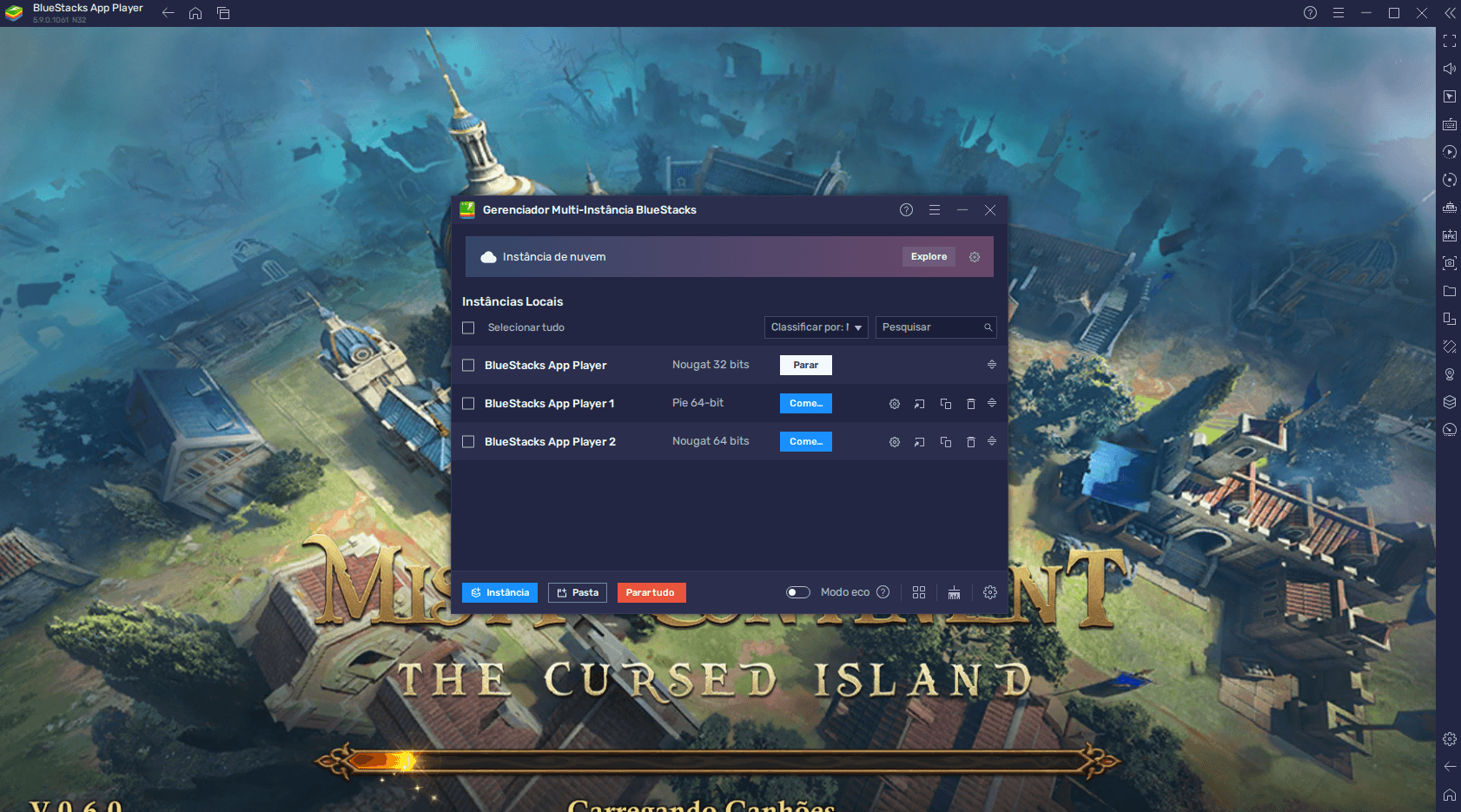Enter fullscreen mode from sidebar
Viewport: 1461px width, 812px height.
pos(1450,41)
